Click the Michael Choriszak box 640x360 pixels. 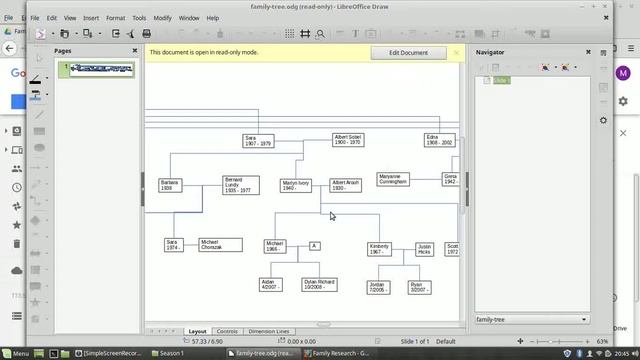(x=220, y=245)
